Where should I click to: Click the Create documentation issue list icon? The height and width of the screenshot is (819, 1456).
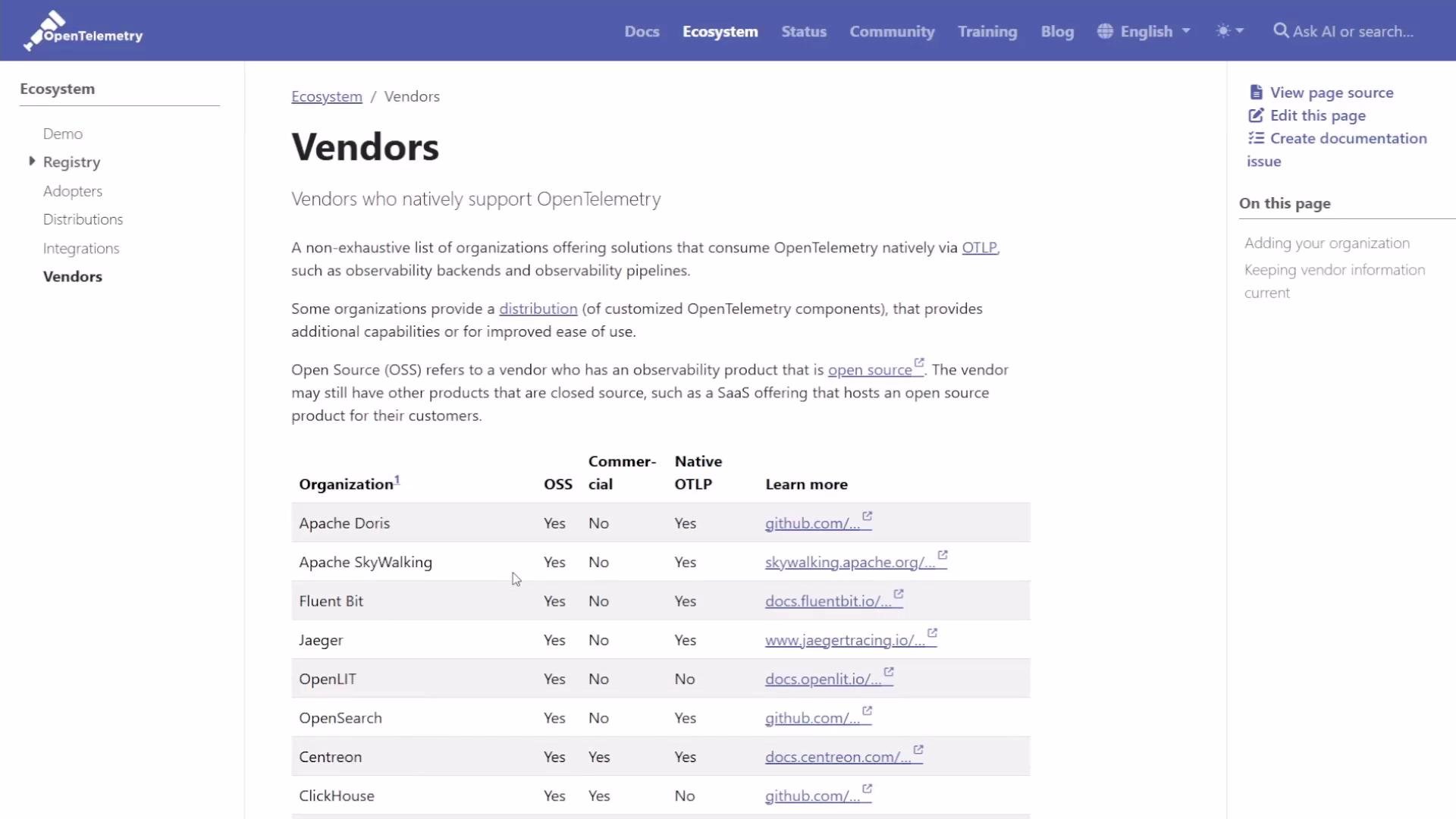[1256, 138]
